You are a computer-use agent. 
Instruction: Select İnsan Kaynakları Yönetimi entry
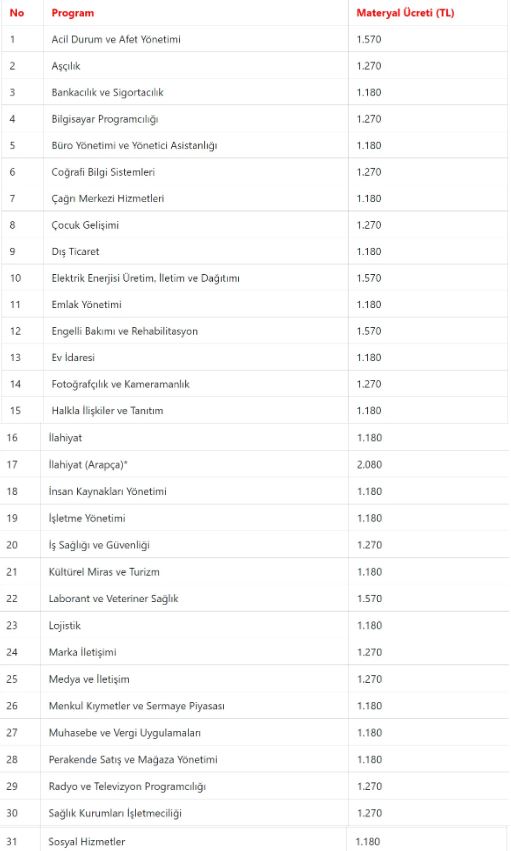[x=107, y=491]
